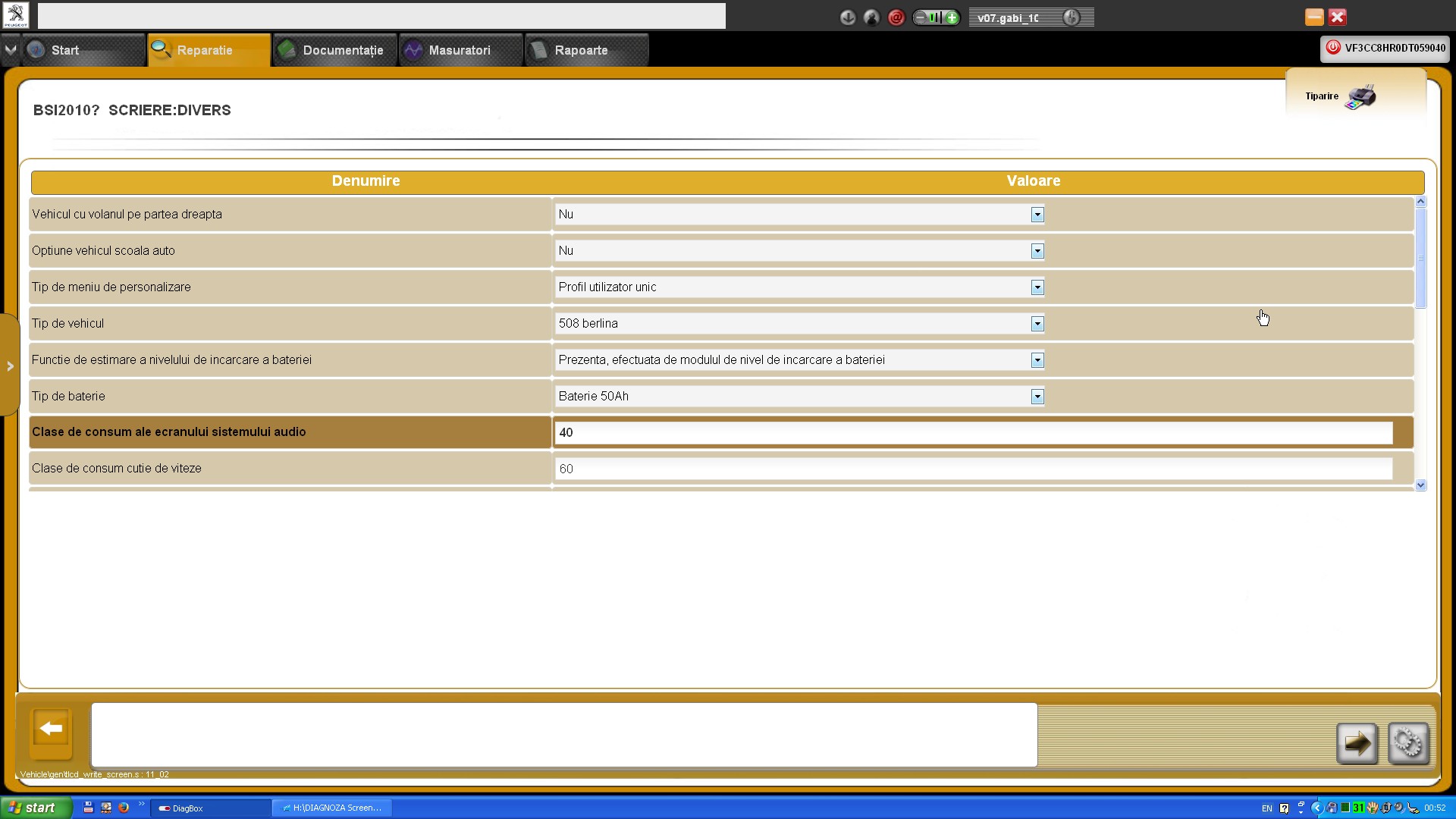Click the Tiparire printer icon

click(1361, 97)
